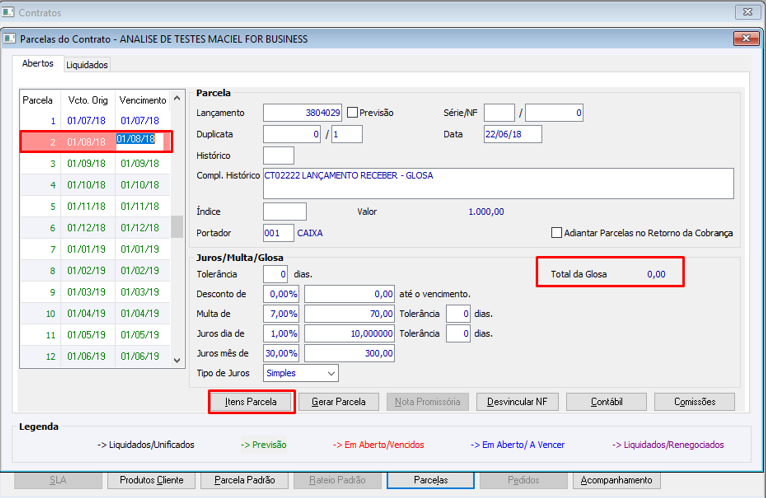This screenshot has height=498, width=766.
Task: Select the Abertos tab
Action: pyautogui.click(x=38, y=64)
